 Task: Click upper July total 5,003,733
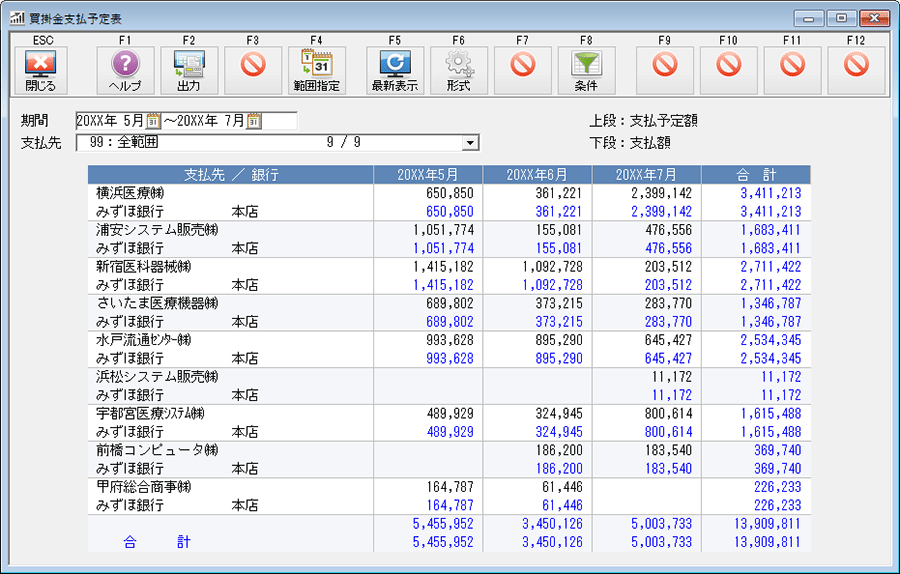point(662,524)
